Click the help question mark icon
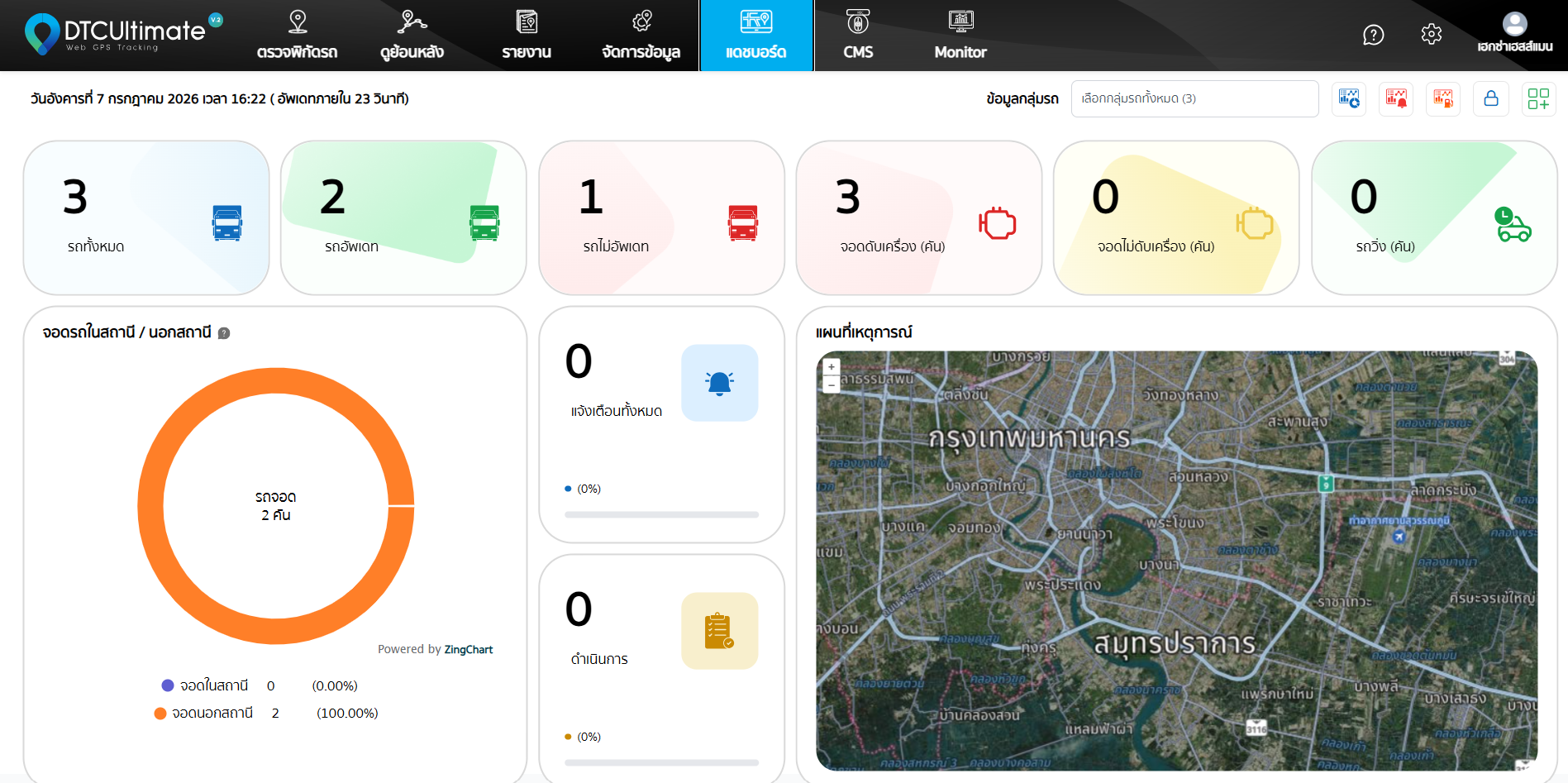Screen dimensions: 1568x783 click(x=1373, y=35)
